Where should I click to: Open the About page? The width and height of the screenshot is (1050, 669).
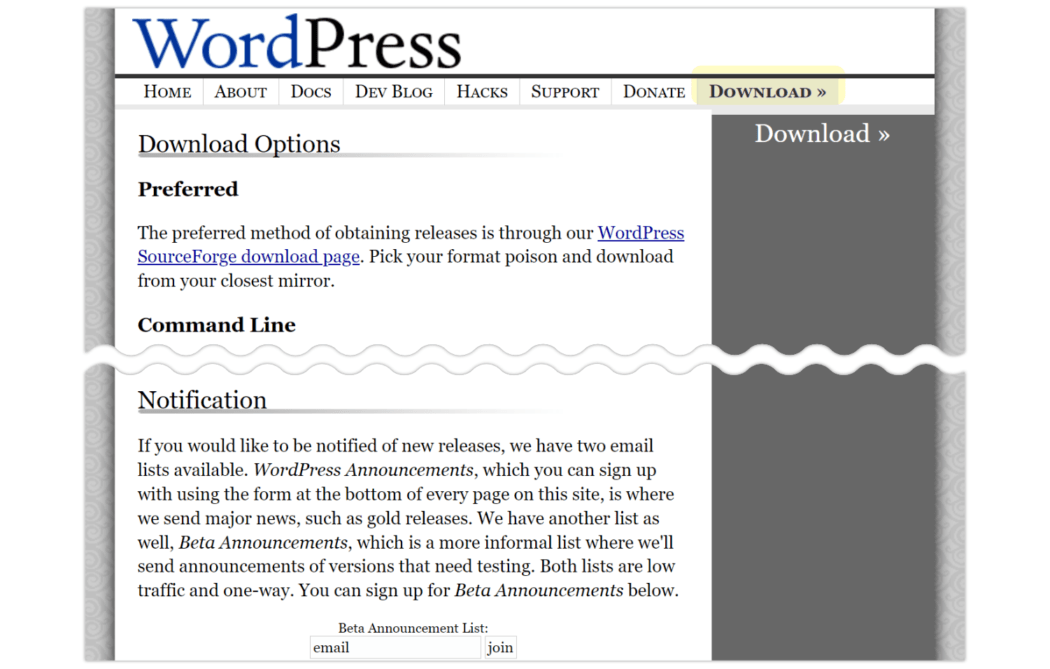(240, 92)
